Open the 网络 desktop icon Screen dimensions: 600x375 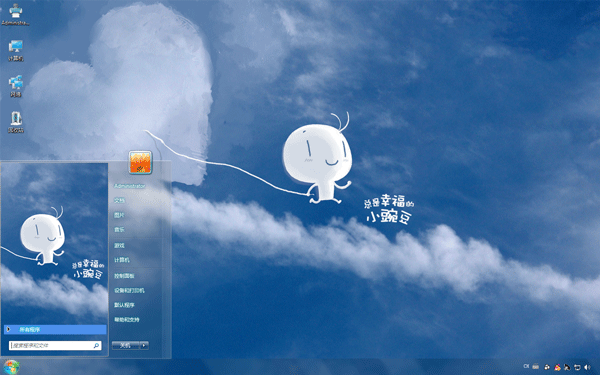(16, 86)
